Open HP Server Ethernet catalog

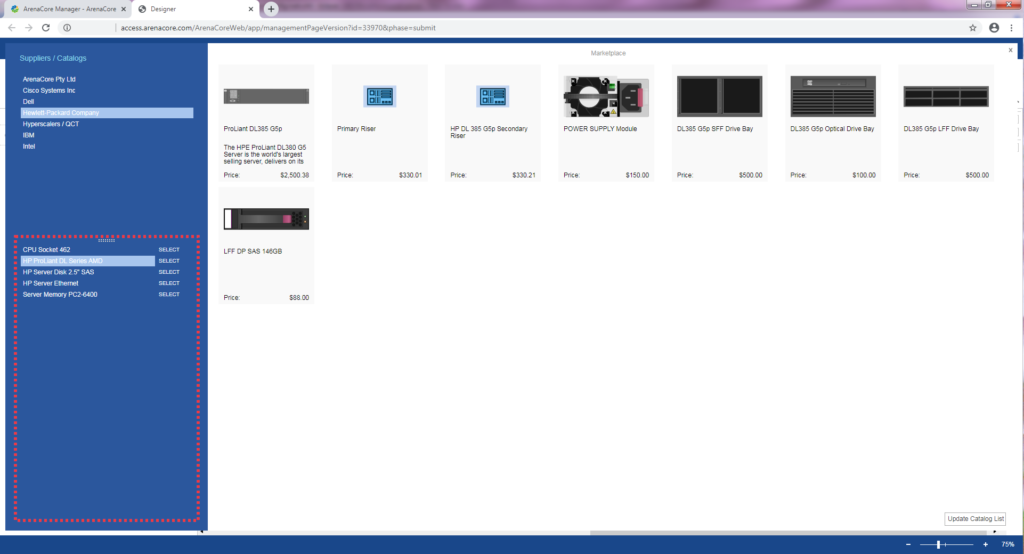click(x=50, y=283)
